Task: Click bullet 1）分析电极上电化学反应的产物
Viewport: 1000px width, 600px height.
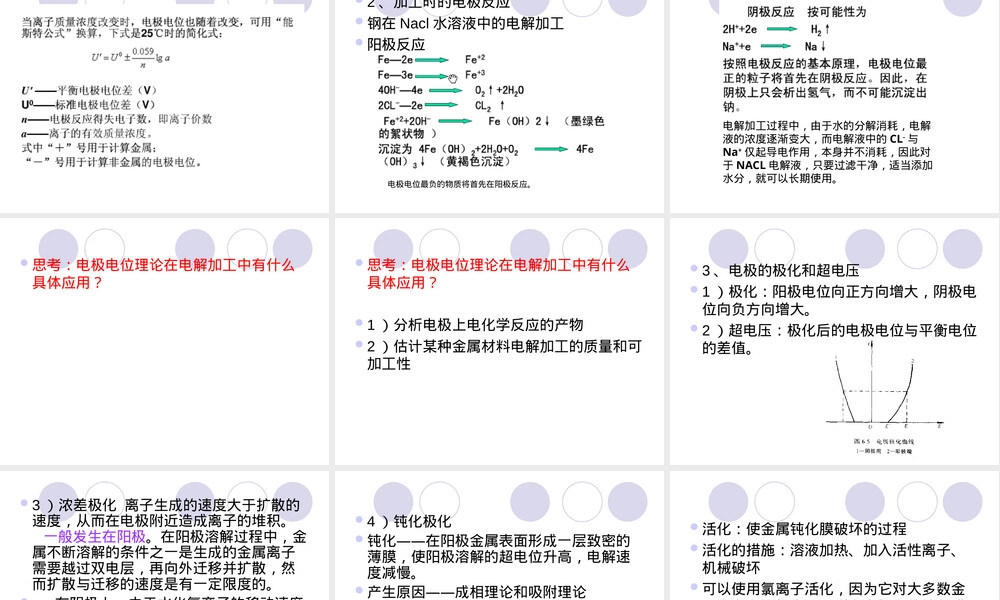Action: point(474,325)
